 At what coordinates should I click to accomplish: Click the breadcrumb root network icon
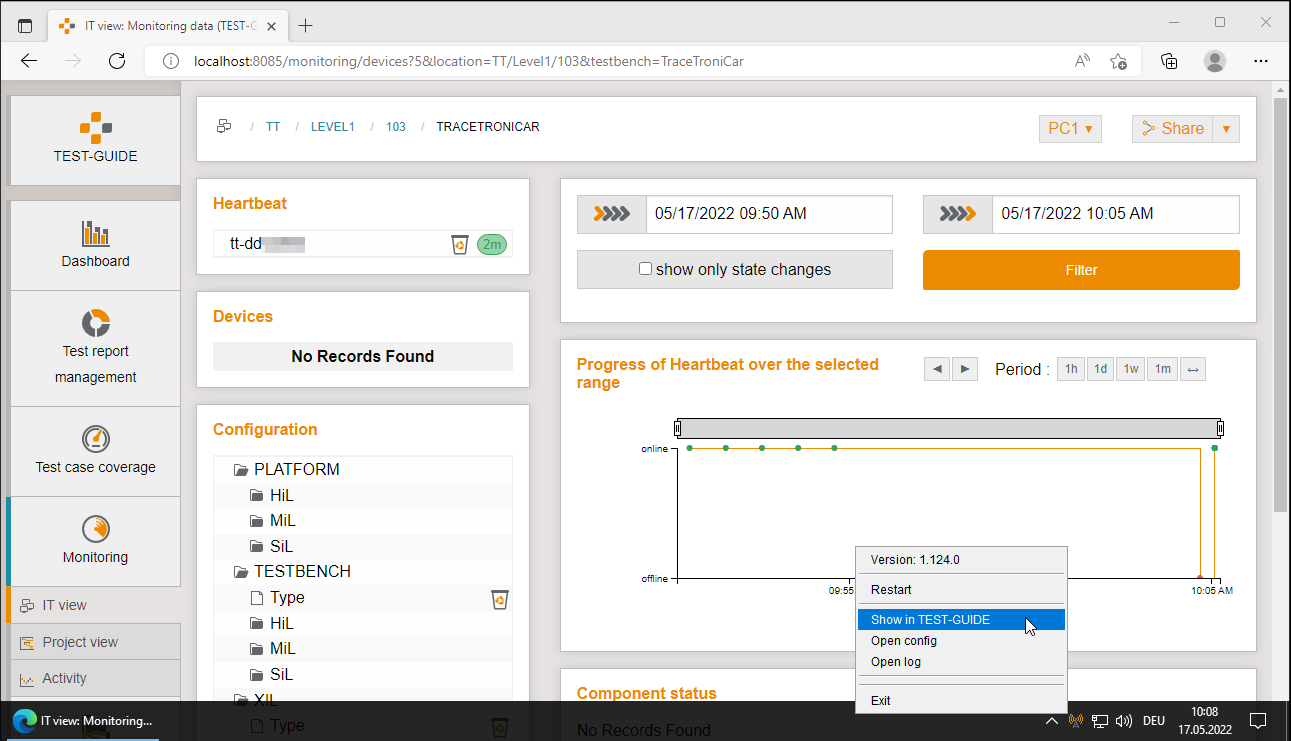click(x=224, y=127)
